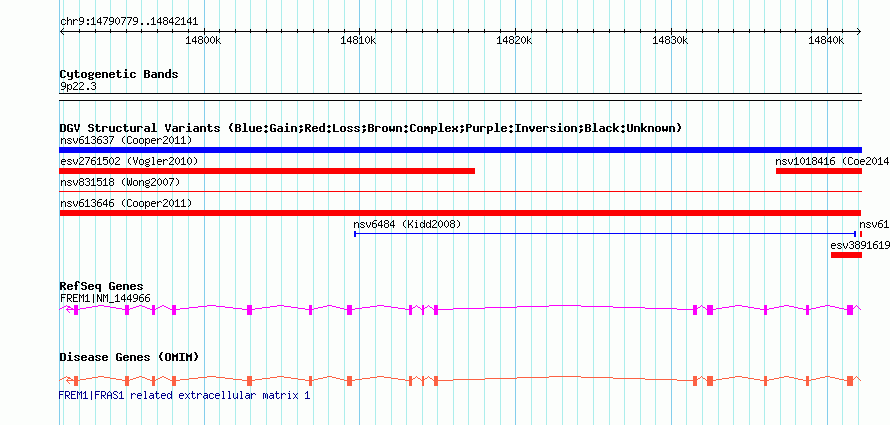The height and width of the screenshot is (425, 890).
Task: Click the nsv1018416 red loss bar
Action: [x=818, y=171]
